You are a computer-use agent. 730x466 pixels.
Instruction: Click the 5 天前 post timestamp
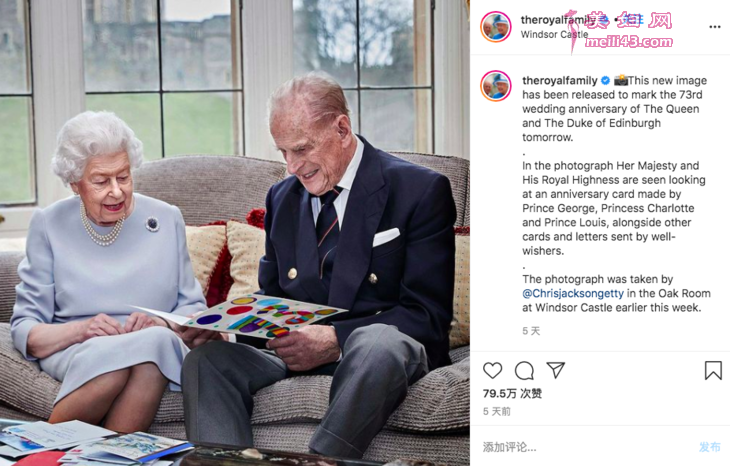(x=497, y=412)
